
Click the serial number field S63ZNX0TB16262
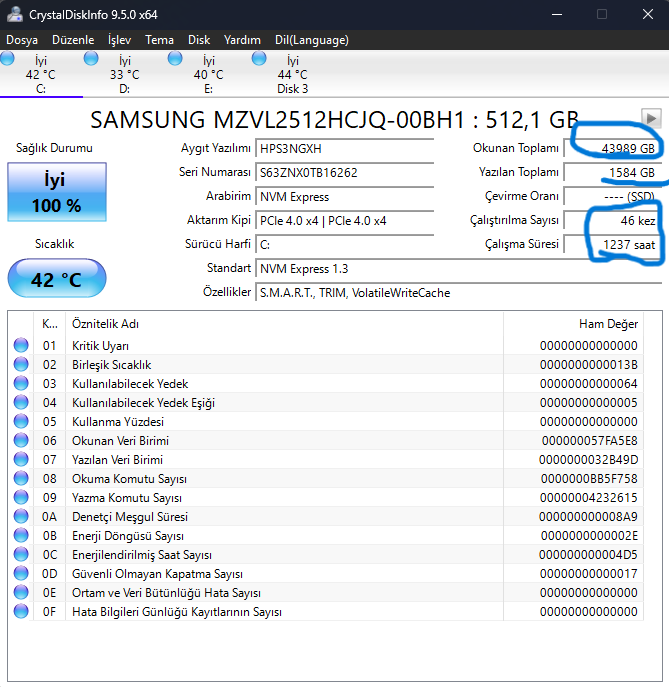coord(344,173)
